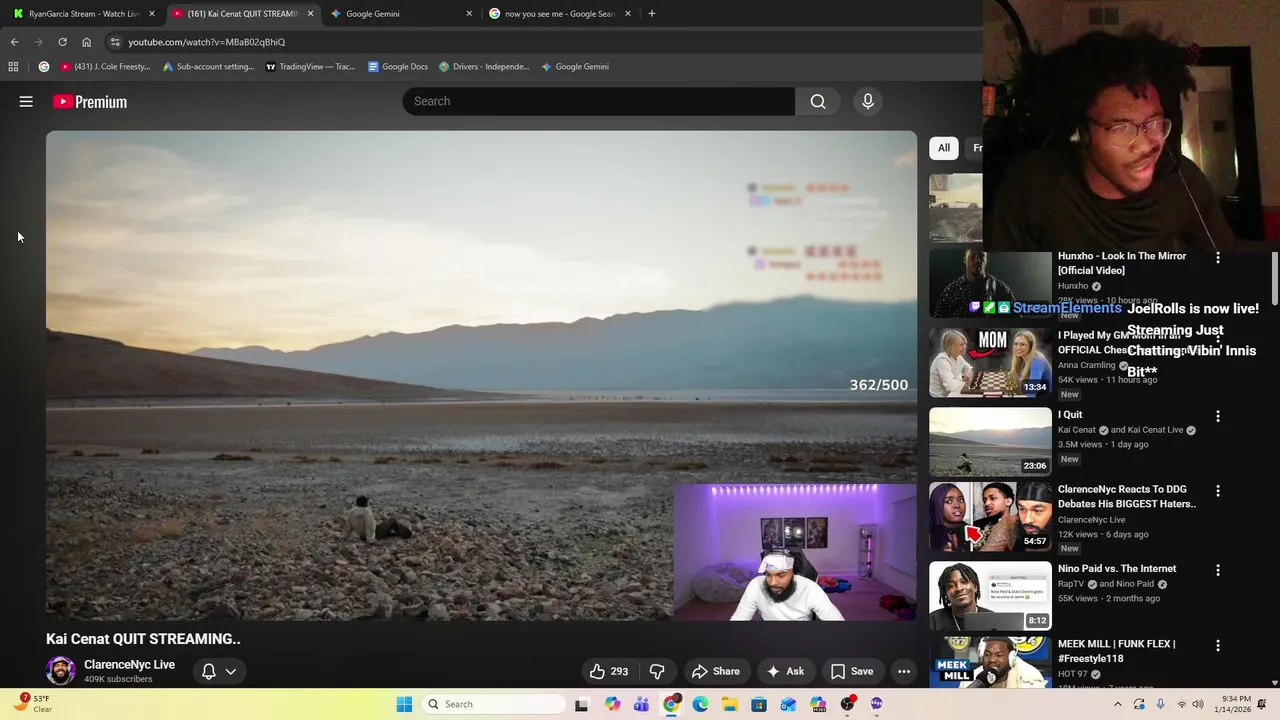1280x720 pixels.
Task: Open TradingView bookmark
Action: click(311, 67)
